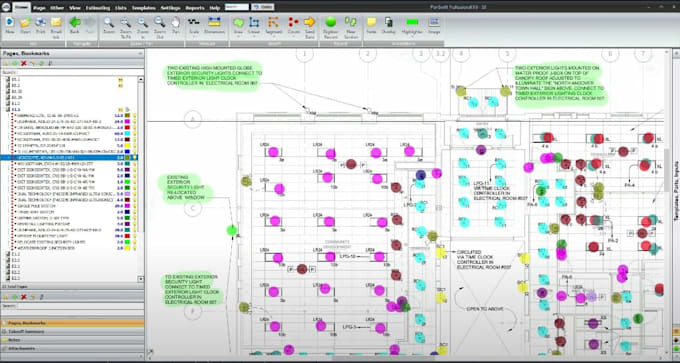Click red delete X in lower list toolbar

24,297
